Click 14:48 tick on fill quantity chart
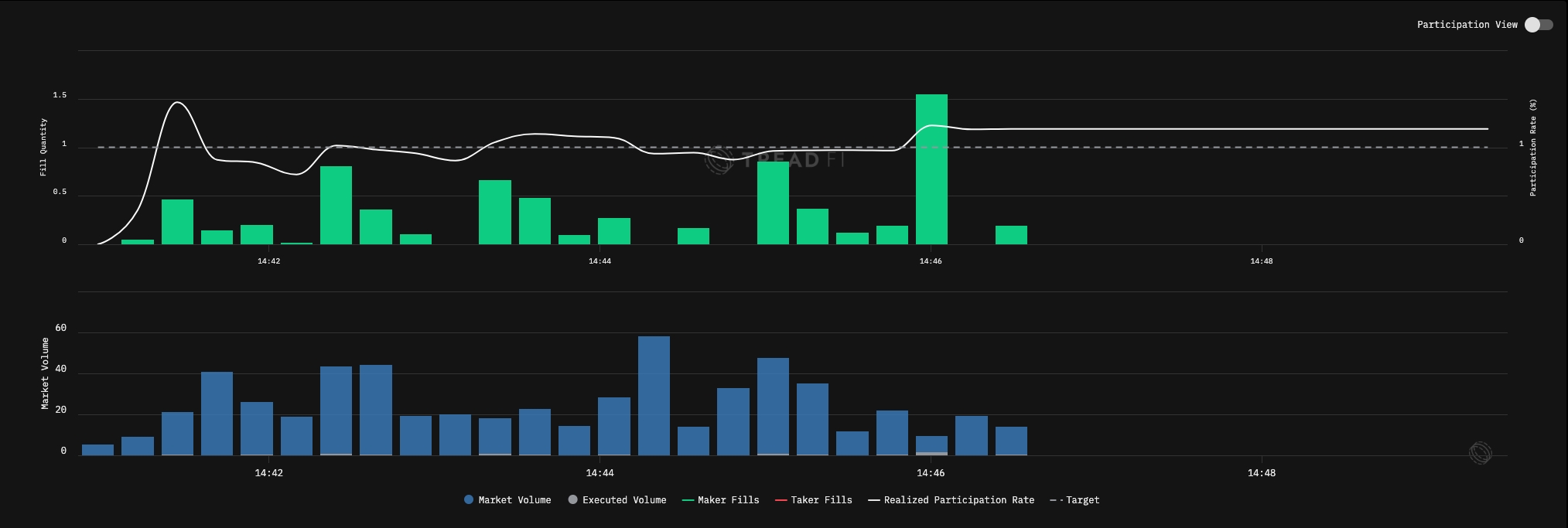 click(x=1261, y=261)
